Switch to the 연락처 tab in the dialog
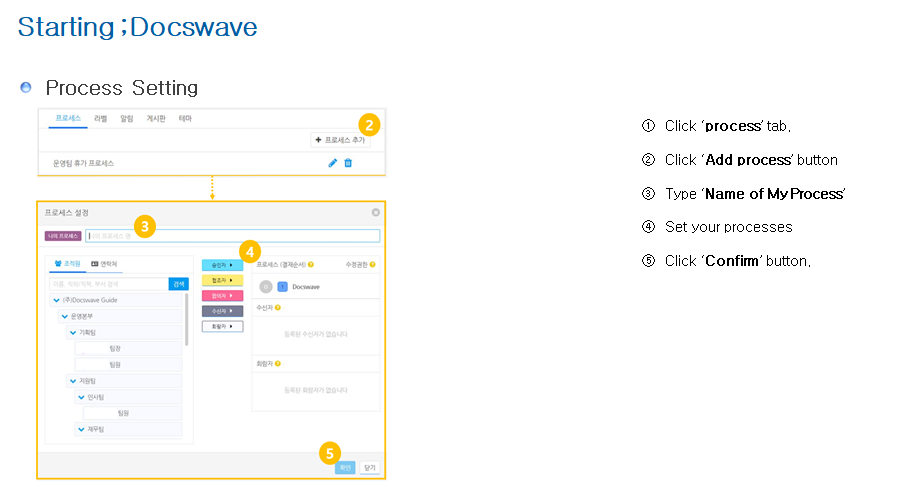Image resolution: width=915 pixels, height=483 pixels. (x=104, y=264)
